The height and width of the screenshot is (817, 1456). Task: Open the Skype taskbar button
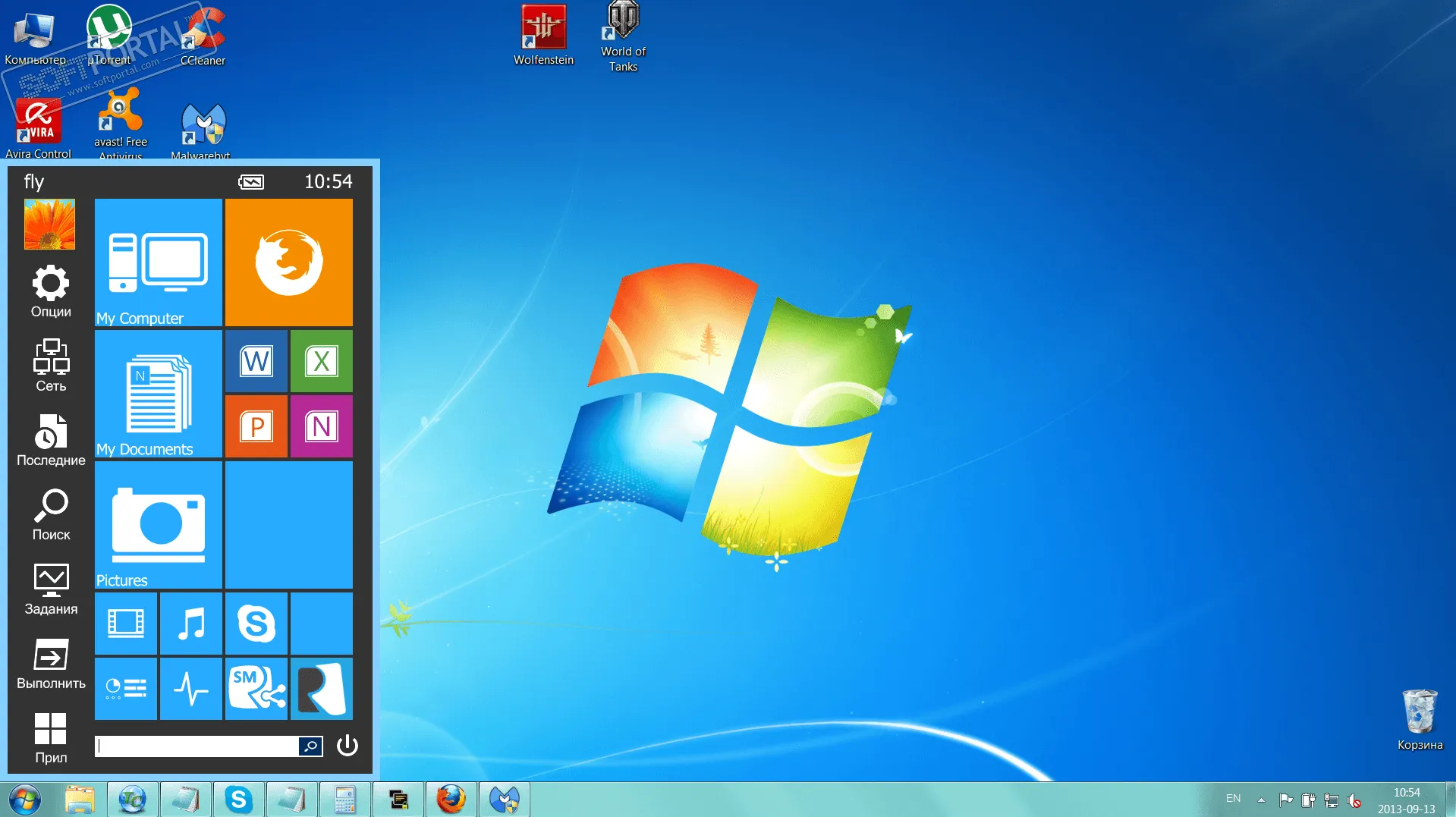[x=239, y=800]
